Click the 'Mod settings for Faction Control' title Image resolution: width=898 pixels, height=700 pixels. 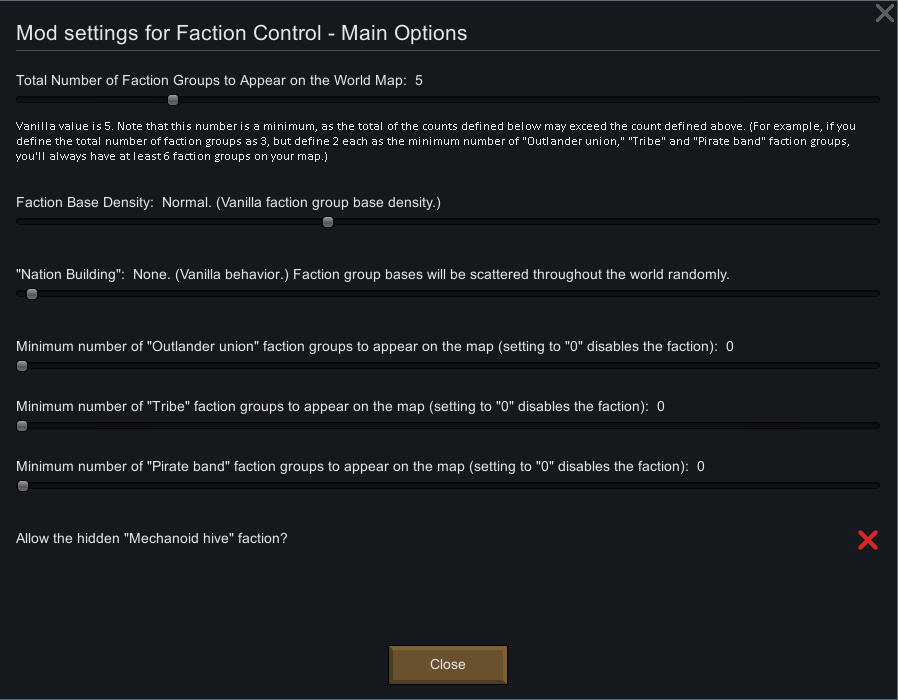pyautogui.click(x=241, y=33)
